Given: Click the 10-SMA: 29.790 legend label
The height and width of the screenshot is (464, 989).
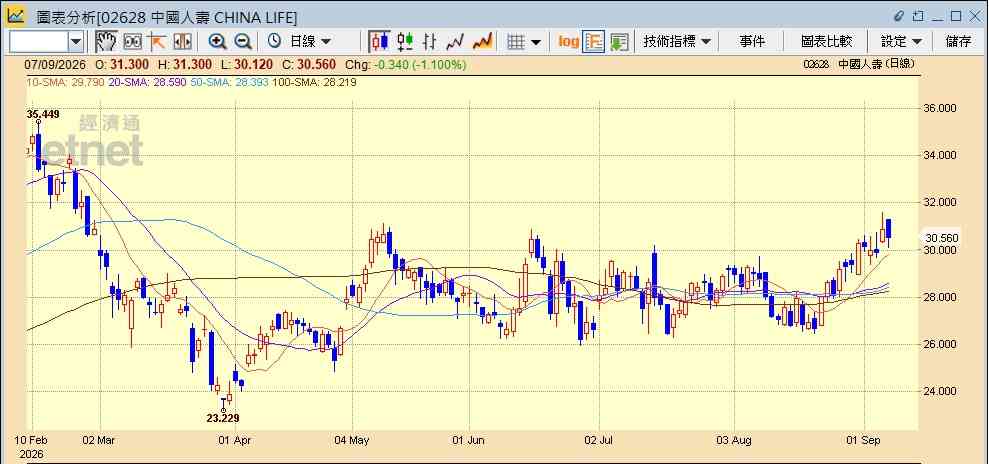Looking at the screenshot, I should click(x=65, y=82).
